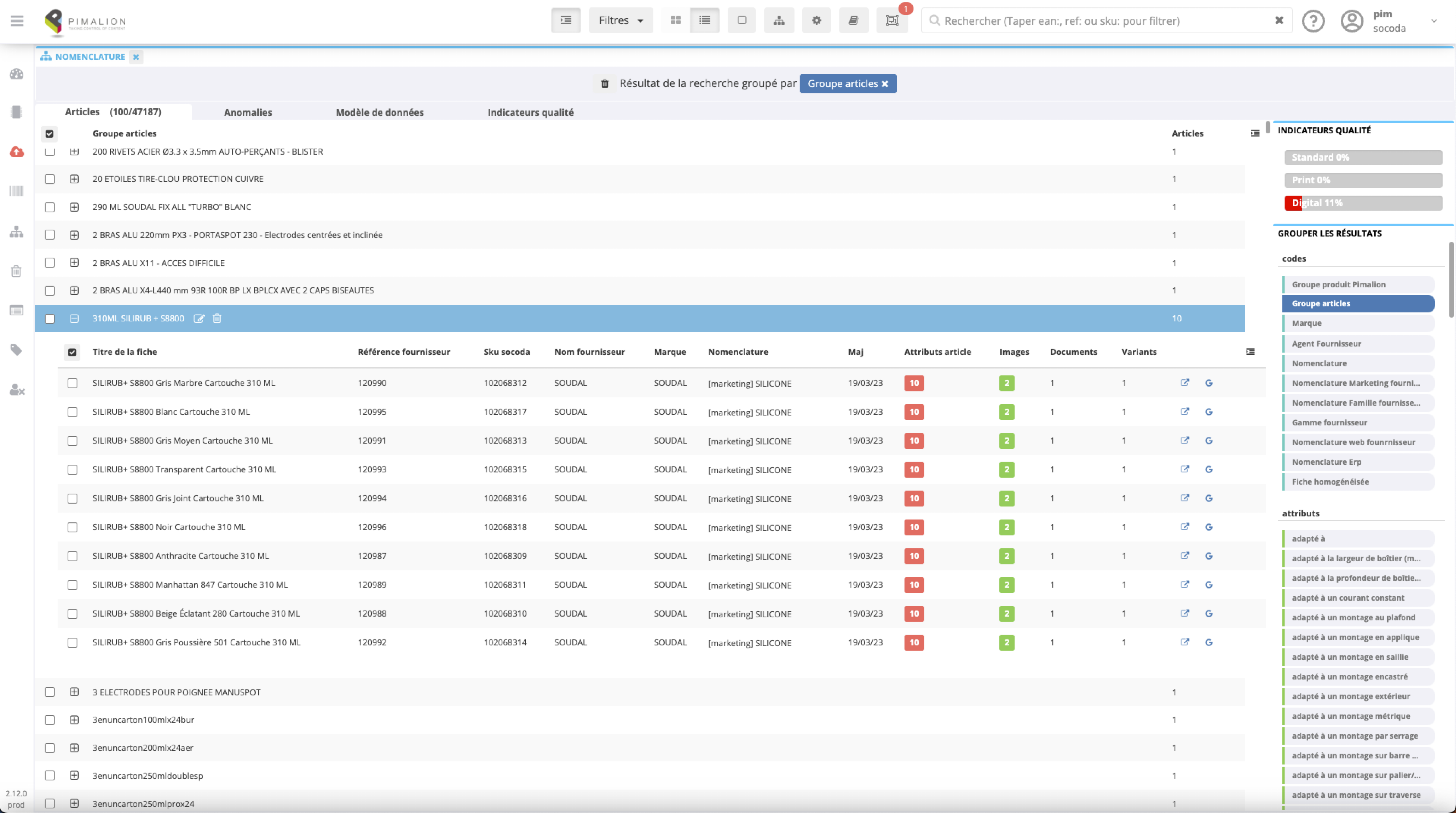Google search SILIRUB+ S8800 Blanc Cartouche

click(x=1209, y=412)
